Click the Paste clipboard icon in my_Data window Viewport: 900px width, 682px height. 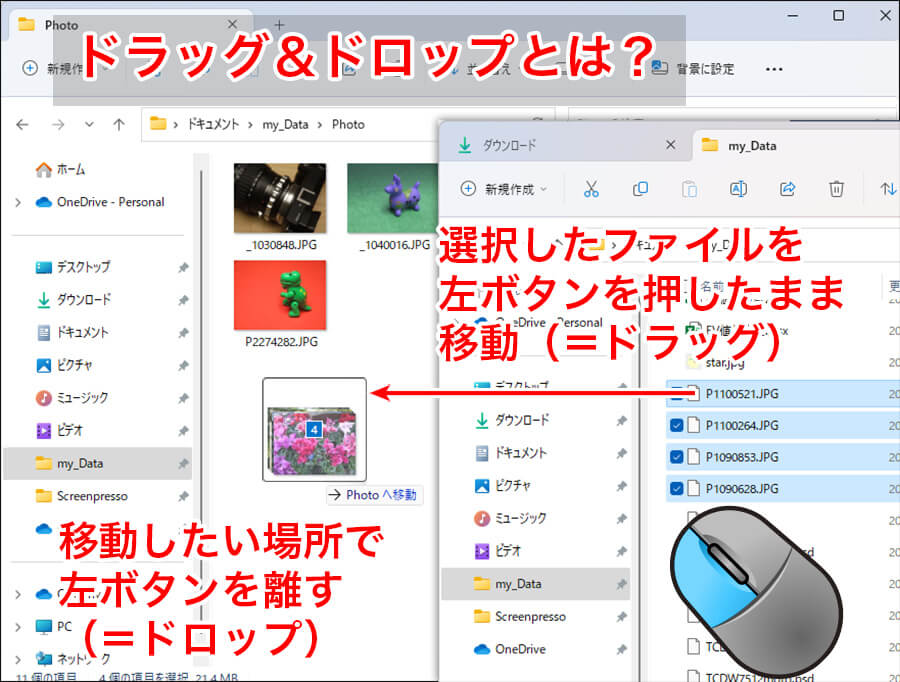689,189
